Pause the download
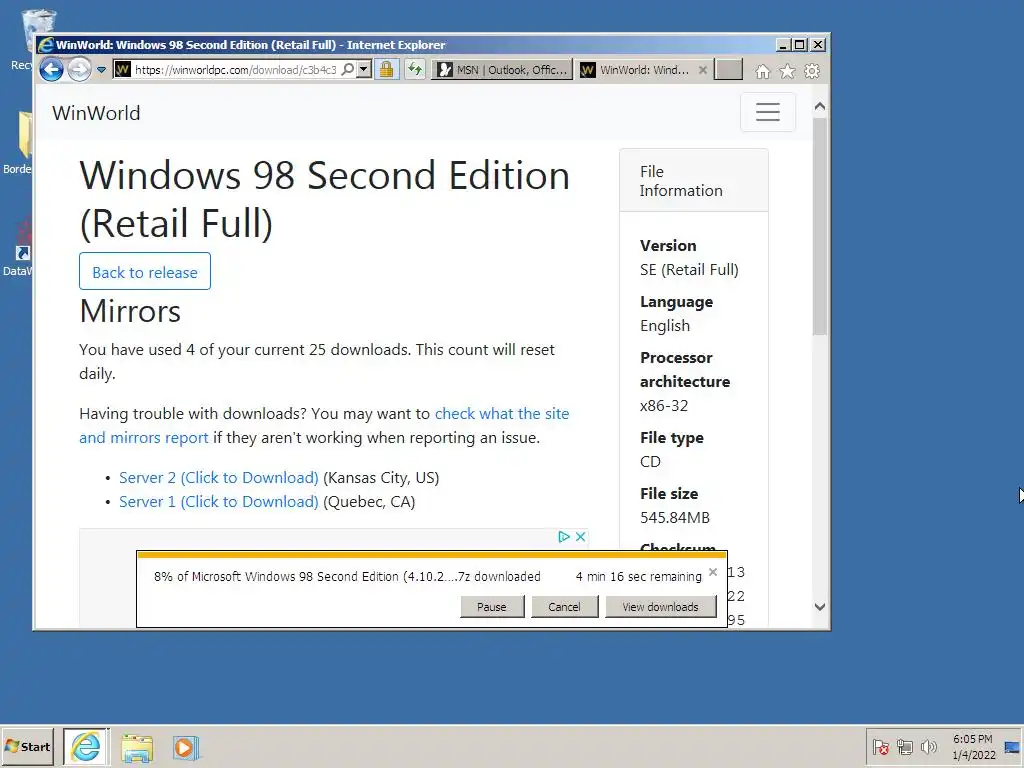Viewport: 1024px width, 768px height. click(x=492, y=607)
